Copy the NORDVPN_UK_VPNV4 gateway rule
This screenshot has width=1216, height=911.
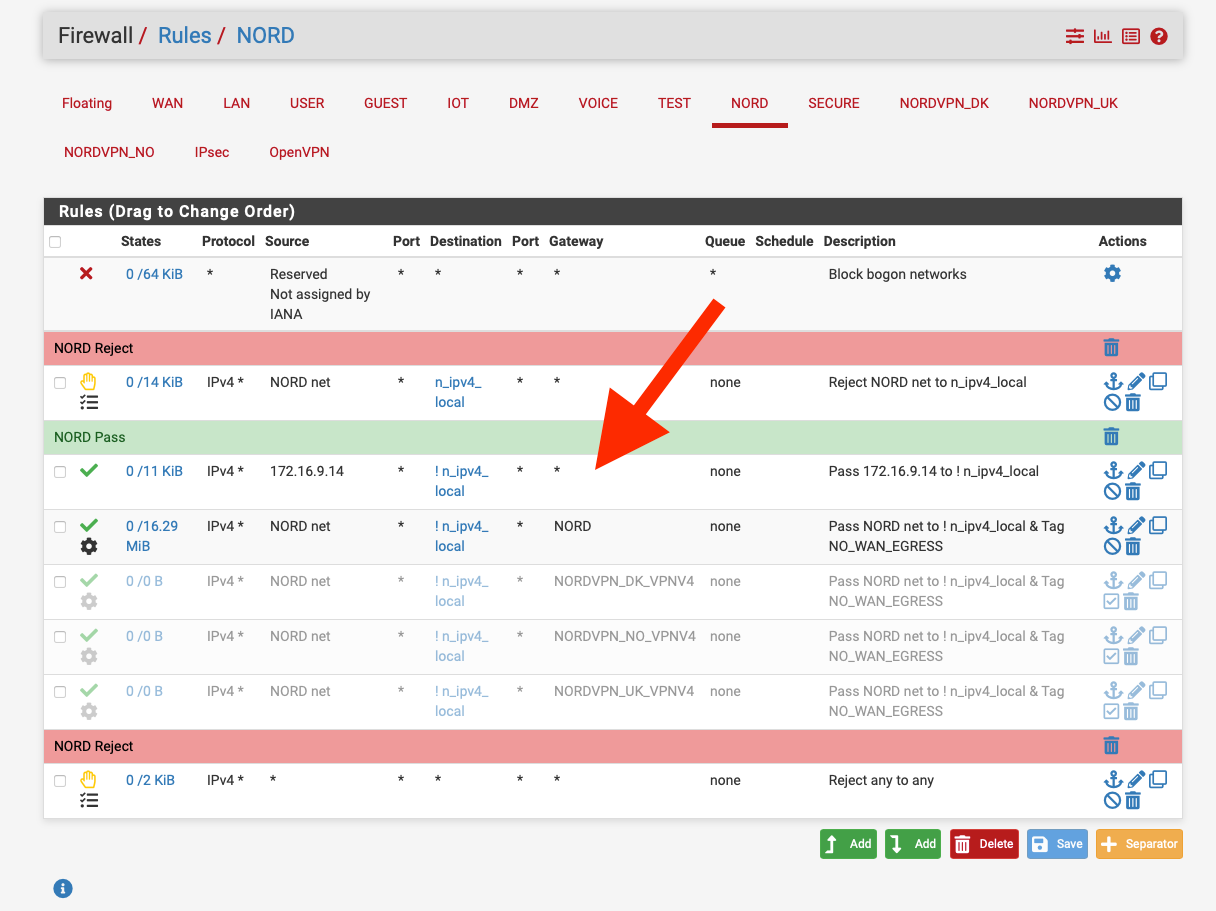pyautogui.click(x=1158, y=690)
